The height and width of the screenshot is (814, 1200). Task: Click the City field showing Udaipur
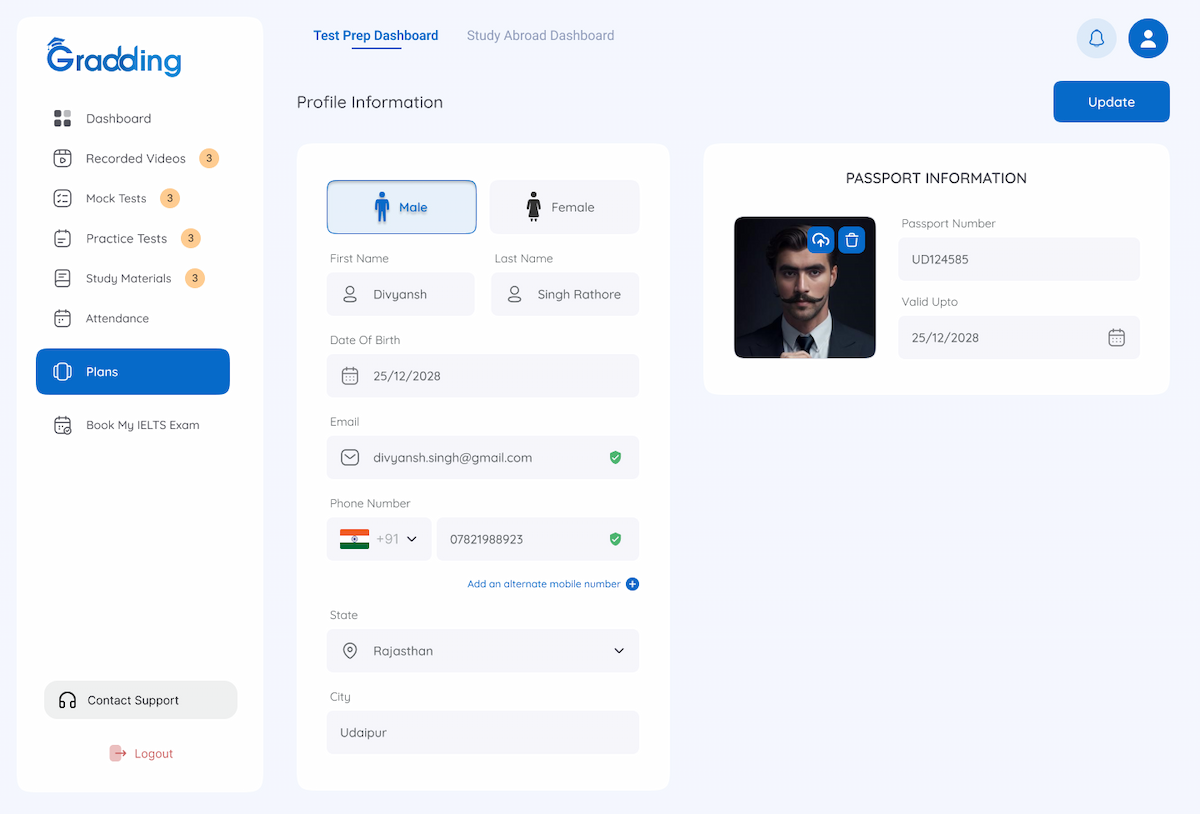tap(483, 732)
